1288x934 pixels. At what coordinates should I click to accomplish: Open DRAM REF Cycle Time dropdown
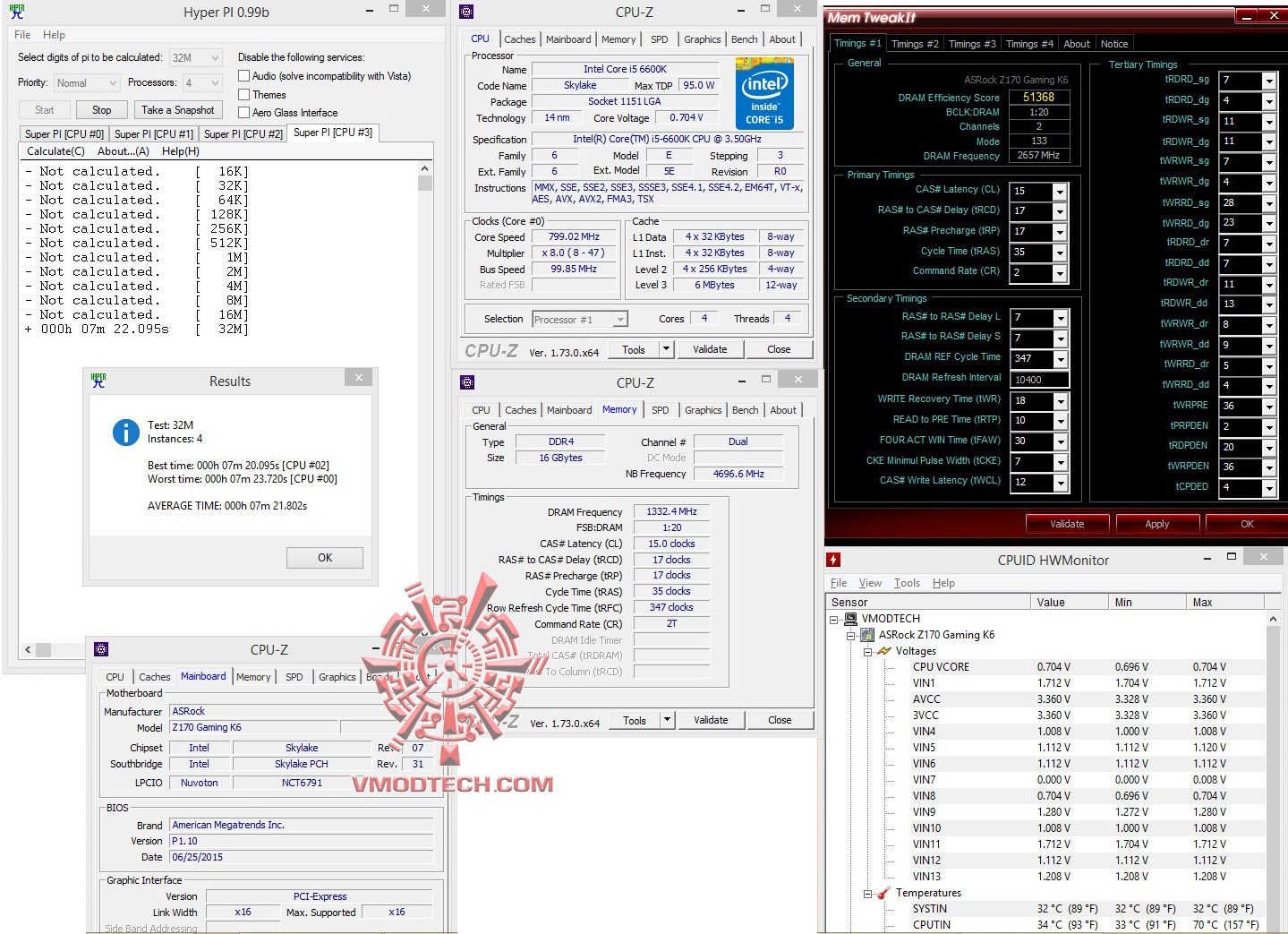1060,359
